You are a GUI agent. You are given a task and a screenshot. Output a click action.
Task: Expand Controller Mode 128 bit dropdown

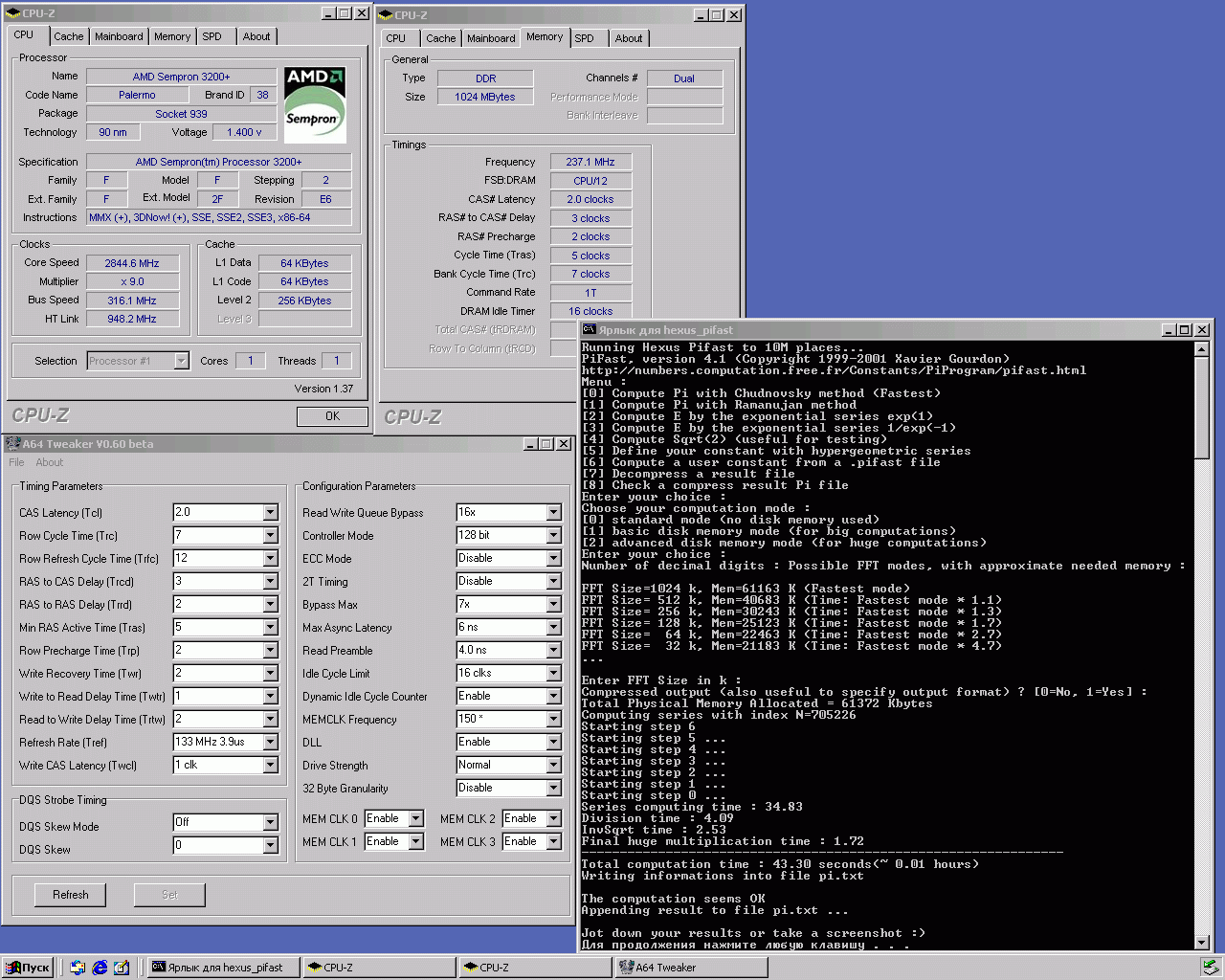554,536
